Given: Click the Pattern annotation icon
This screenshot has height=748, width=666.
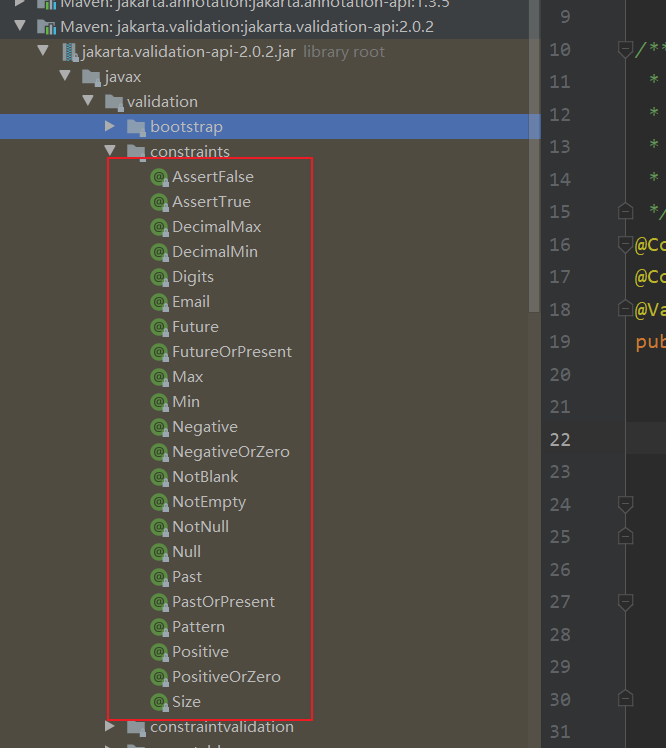Looking at the screenshot, I should click(x=159, y=627).
